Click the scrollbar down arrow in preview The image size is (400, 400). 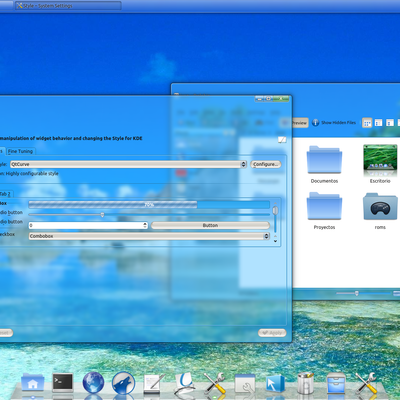coord(275,241)
